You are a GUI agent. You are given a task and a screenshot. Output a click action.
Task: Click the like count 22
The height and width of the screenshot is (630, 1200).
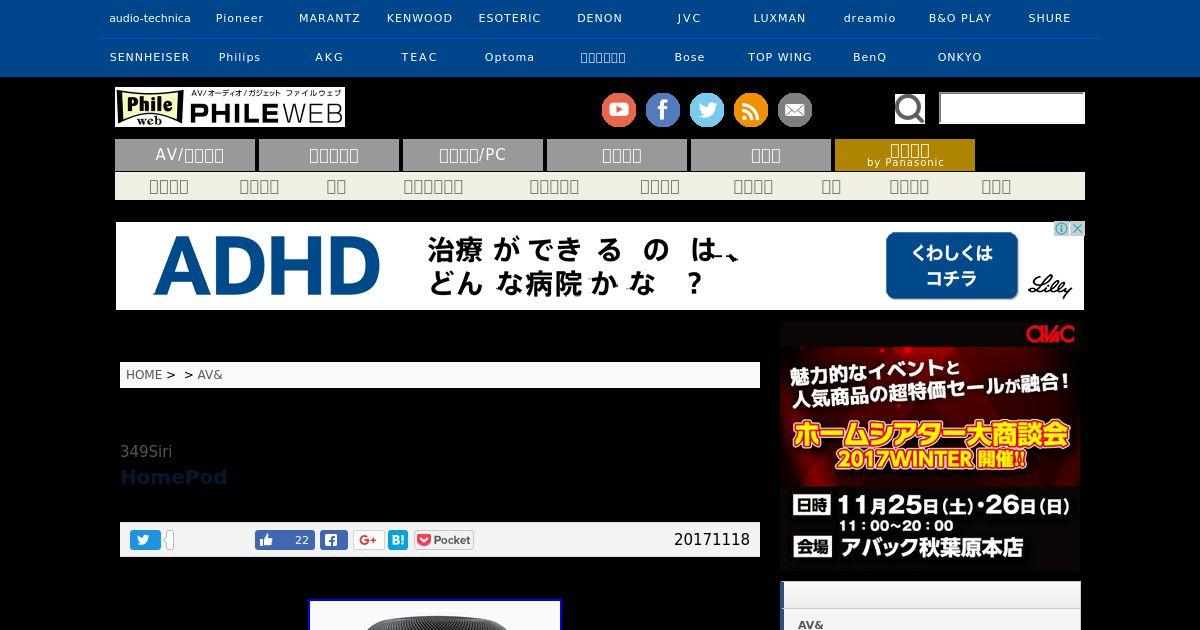click(x=302, y=540)
